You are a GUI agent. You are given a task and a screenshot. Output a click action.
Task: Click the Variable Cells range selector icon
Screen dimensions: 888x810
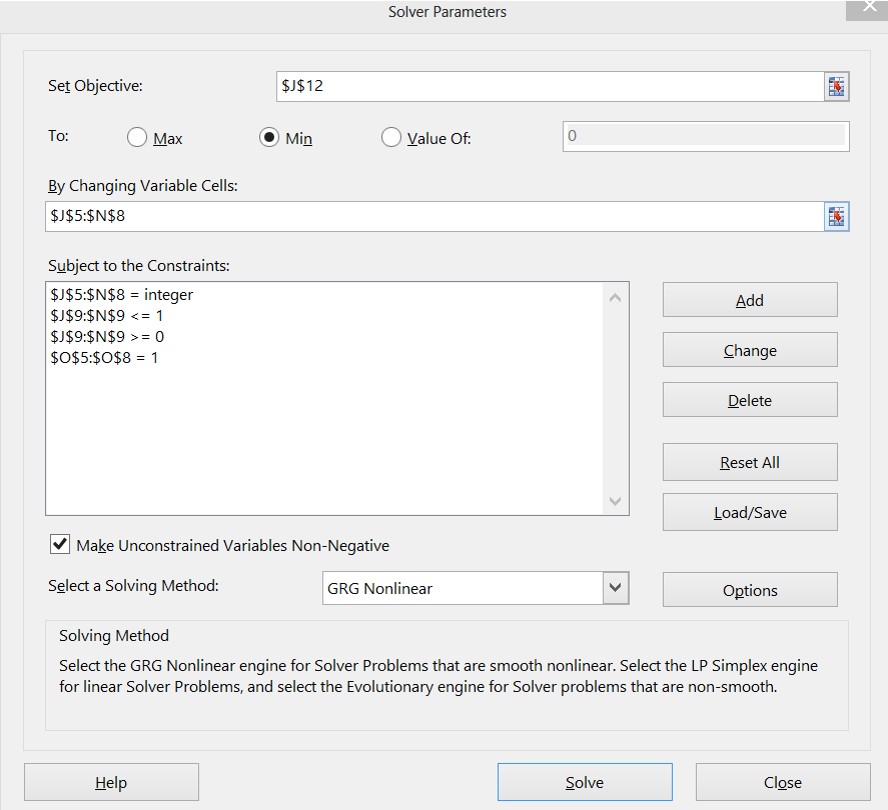point(836,216)
